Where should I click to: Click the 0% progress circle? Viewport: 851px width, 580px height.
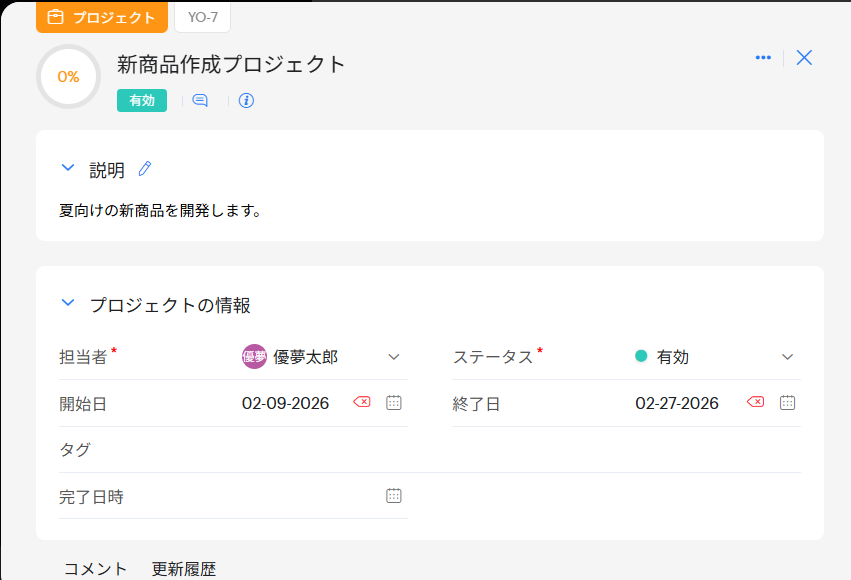pos(68,77)
